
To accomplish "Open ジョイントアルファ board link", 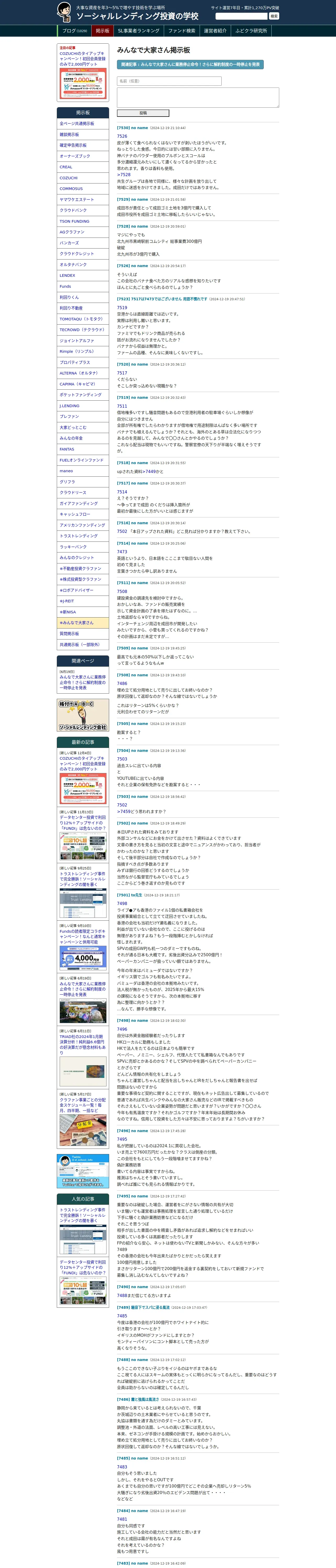I will 83,341.
